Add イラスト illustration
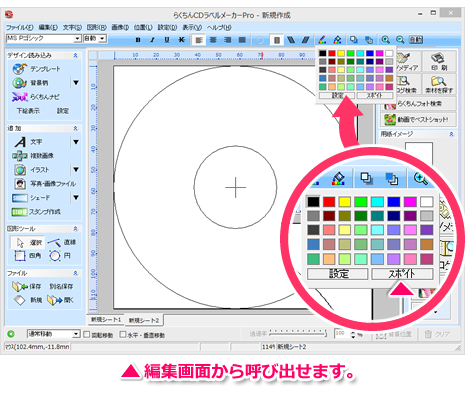Screen dimensions: 465x398 coord(32,170)
